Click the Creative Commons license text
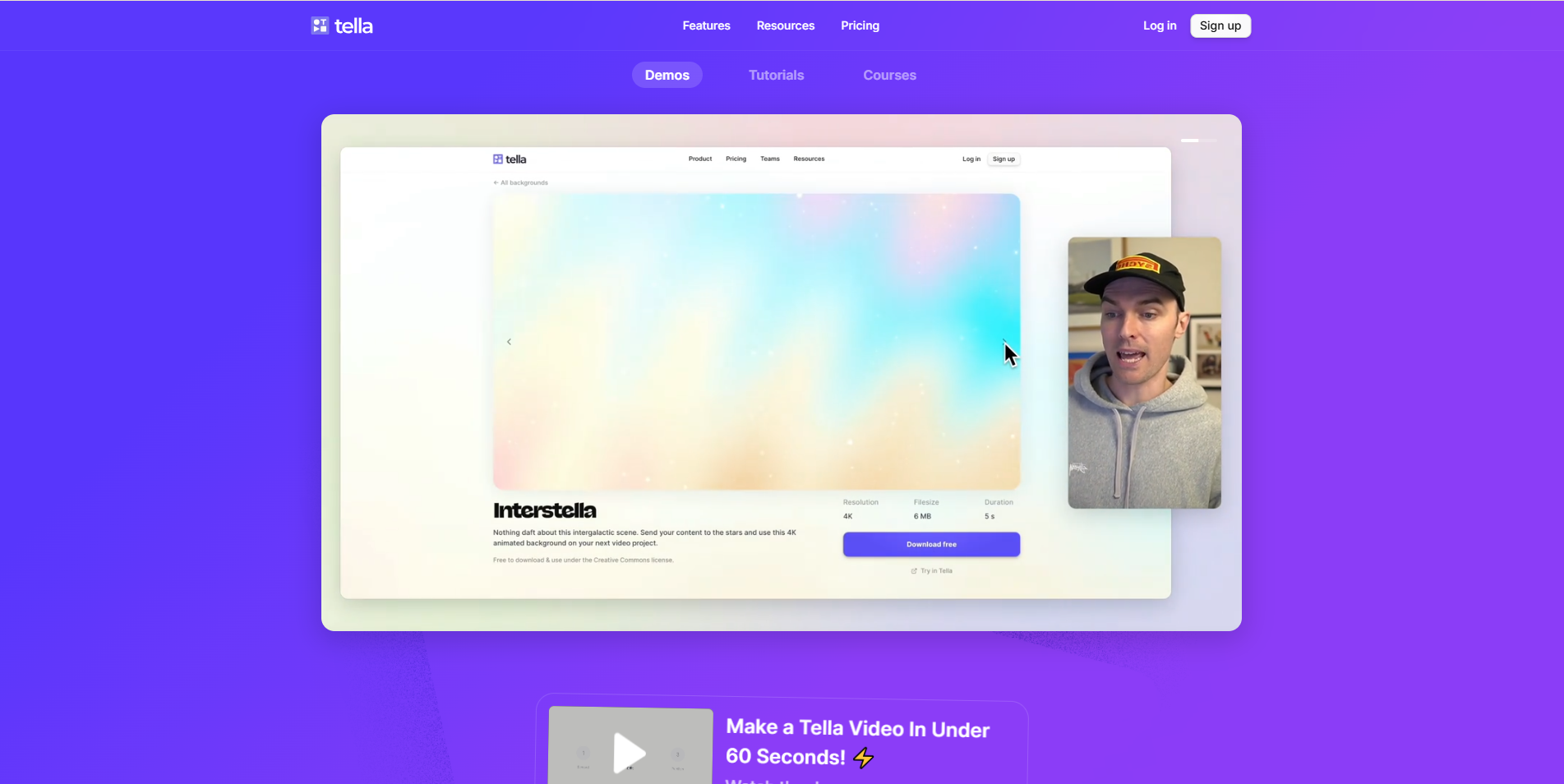Image resolution: width=1564 pixels, height=784 pixels. click(583, 560)
